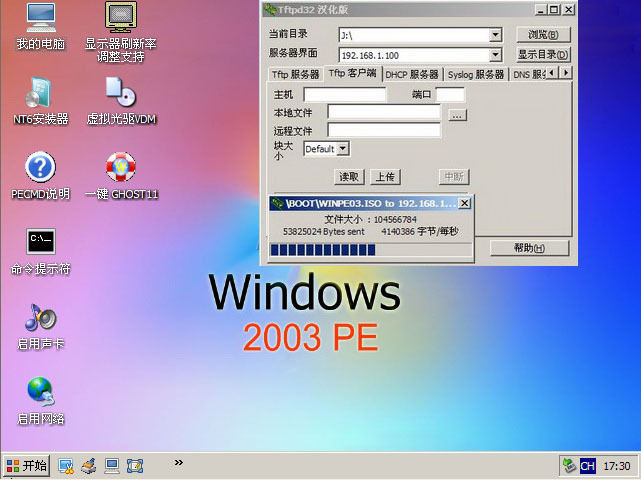Viewport: 641px width, 480px height.
Task: Expand the 当前目录 dropdown
Action: 495,35
